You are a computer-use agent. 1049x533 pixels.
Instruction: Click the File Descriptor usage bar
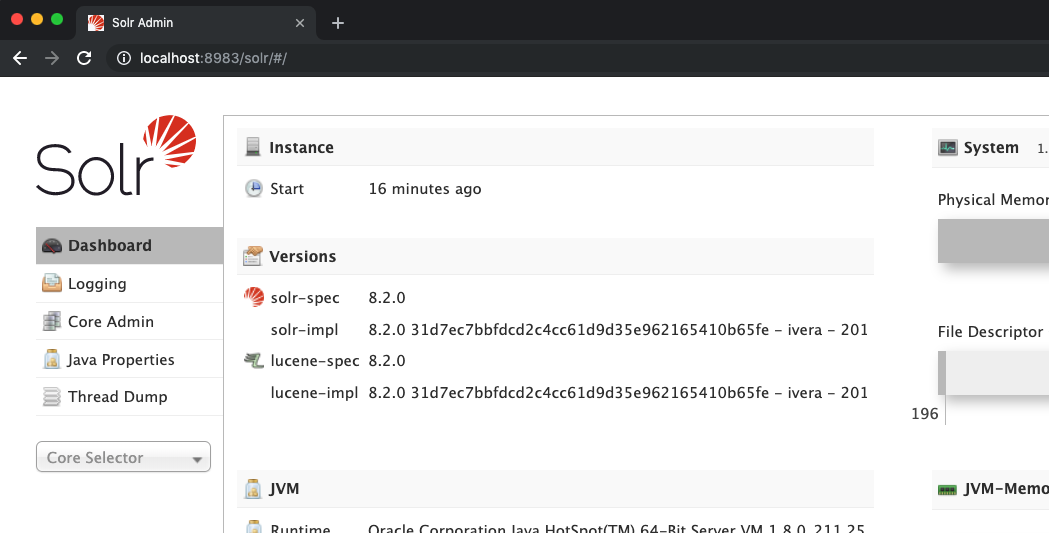(x=996, y=372)
